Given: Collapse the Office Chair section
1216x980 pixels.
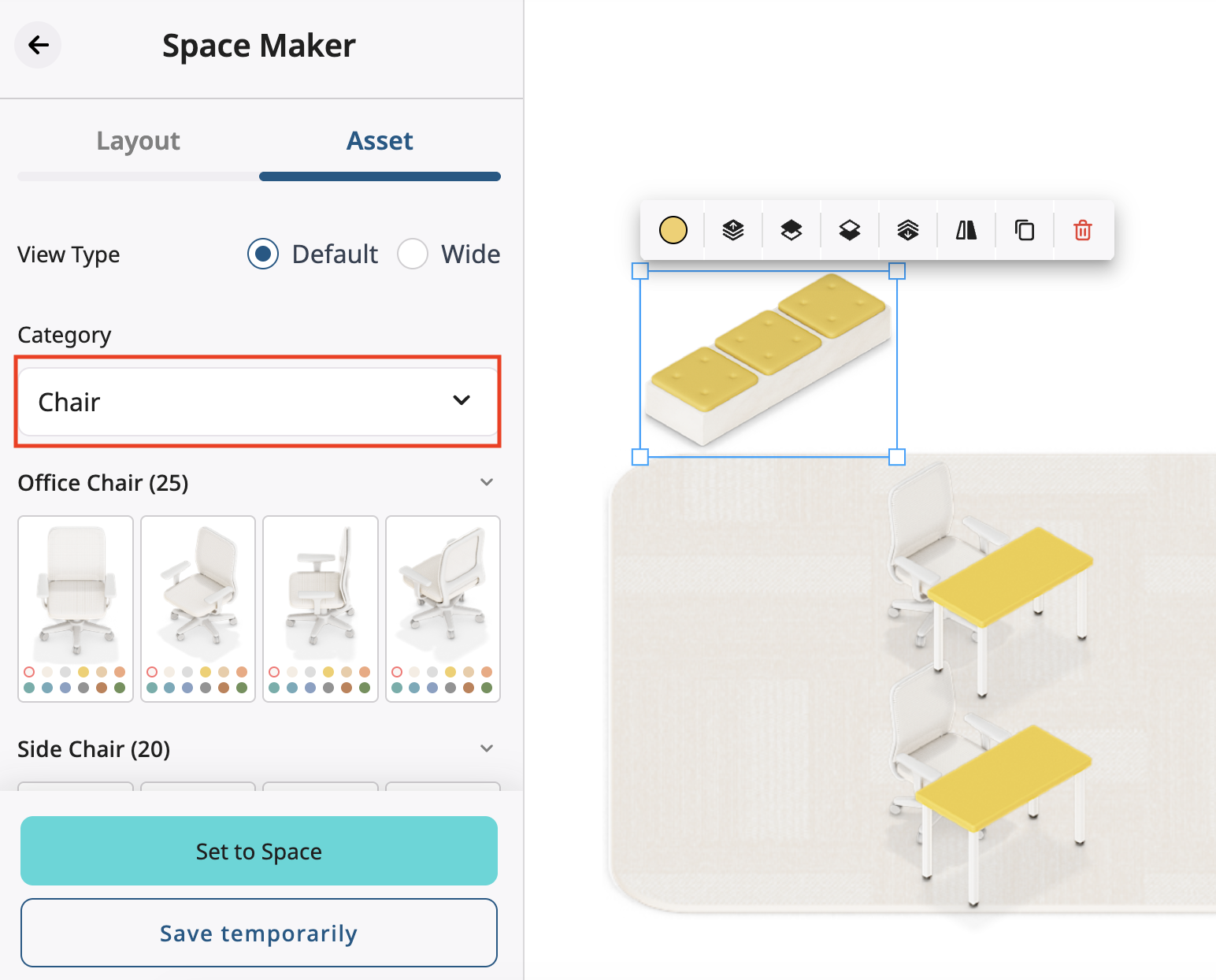Looking at the screenshot, I should (x=487, y=481).
